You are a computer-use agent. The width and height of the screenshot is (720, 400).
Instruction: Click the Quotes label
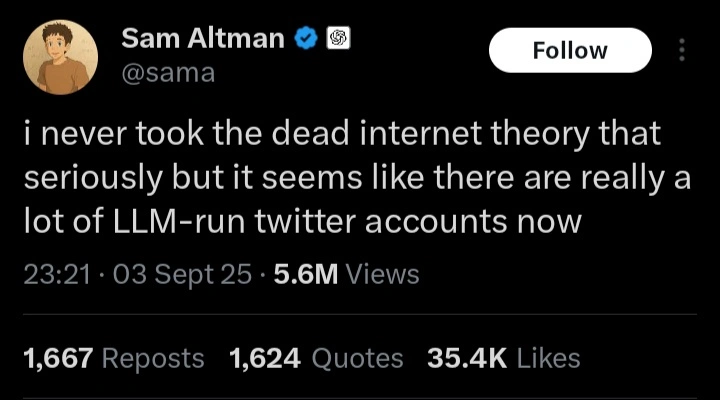click(357, 358)
